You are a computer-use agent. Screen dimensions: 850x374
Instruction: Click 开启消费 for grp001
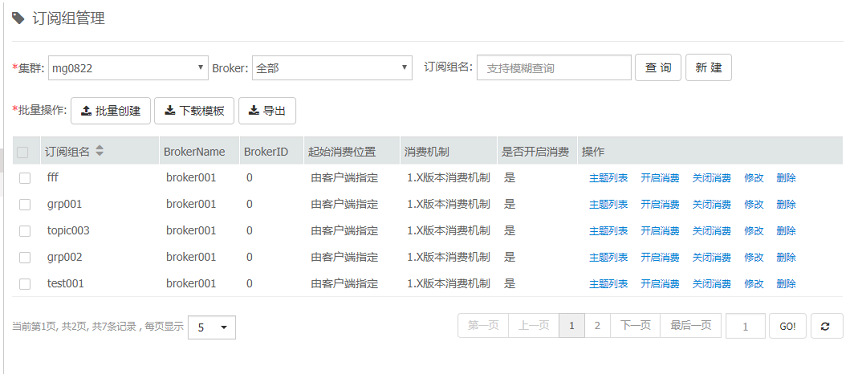[x=660, y=204]
